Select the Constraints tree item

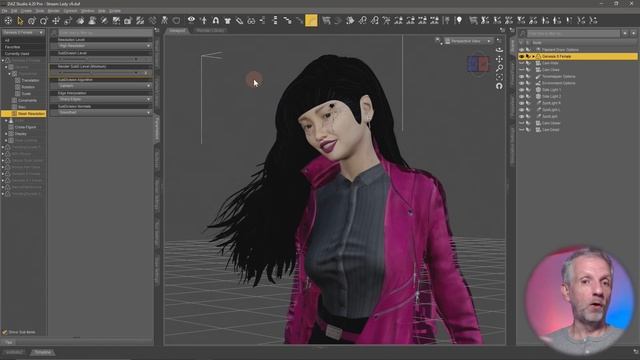click(x=27, y=100)
